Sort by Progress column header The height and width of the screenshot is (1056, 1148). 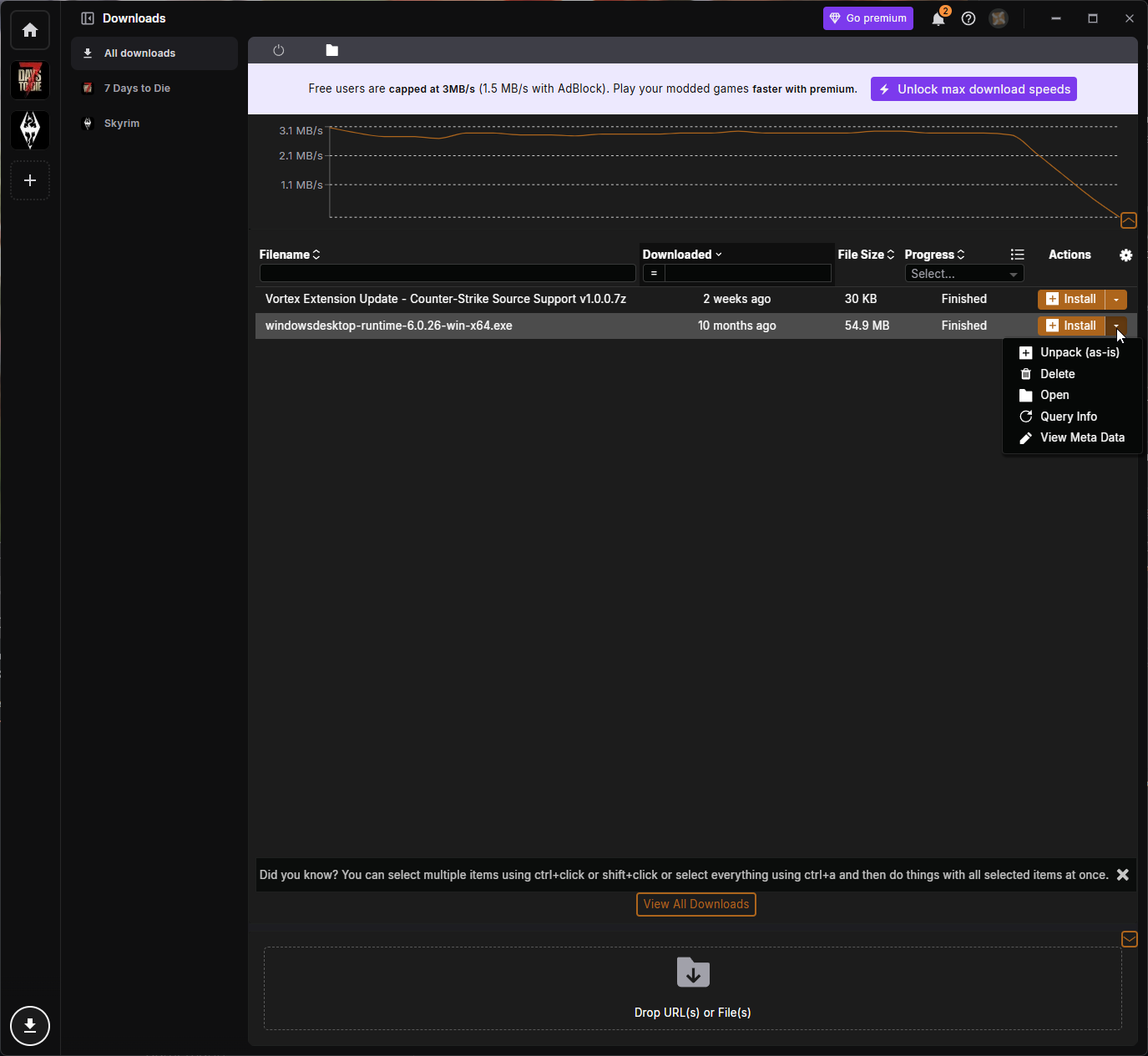click(934, 255)
